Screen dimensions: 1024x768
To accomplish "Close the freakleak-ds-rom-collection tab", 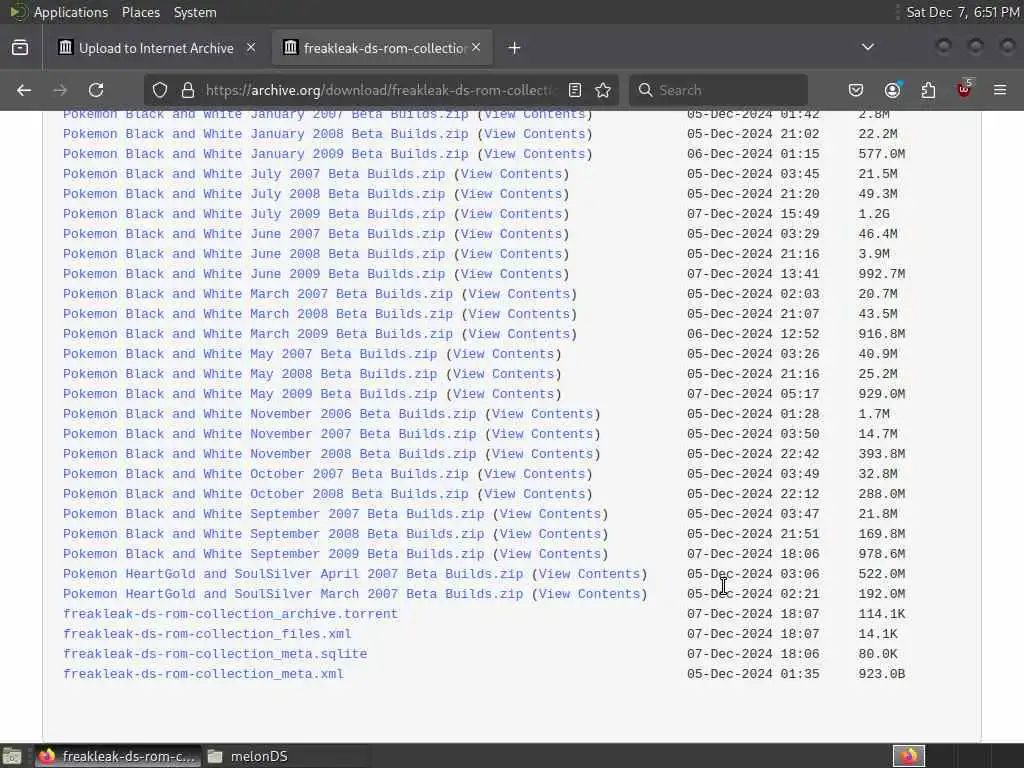I will pos(476,47).
